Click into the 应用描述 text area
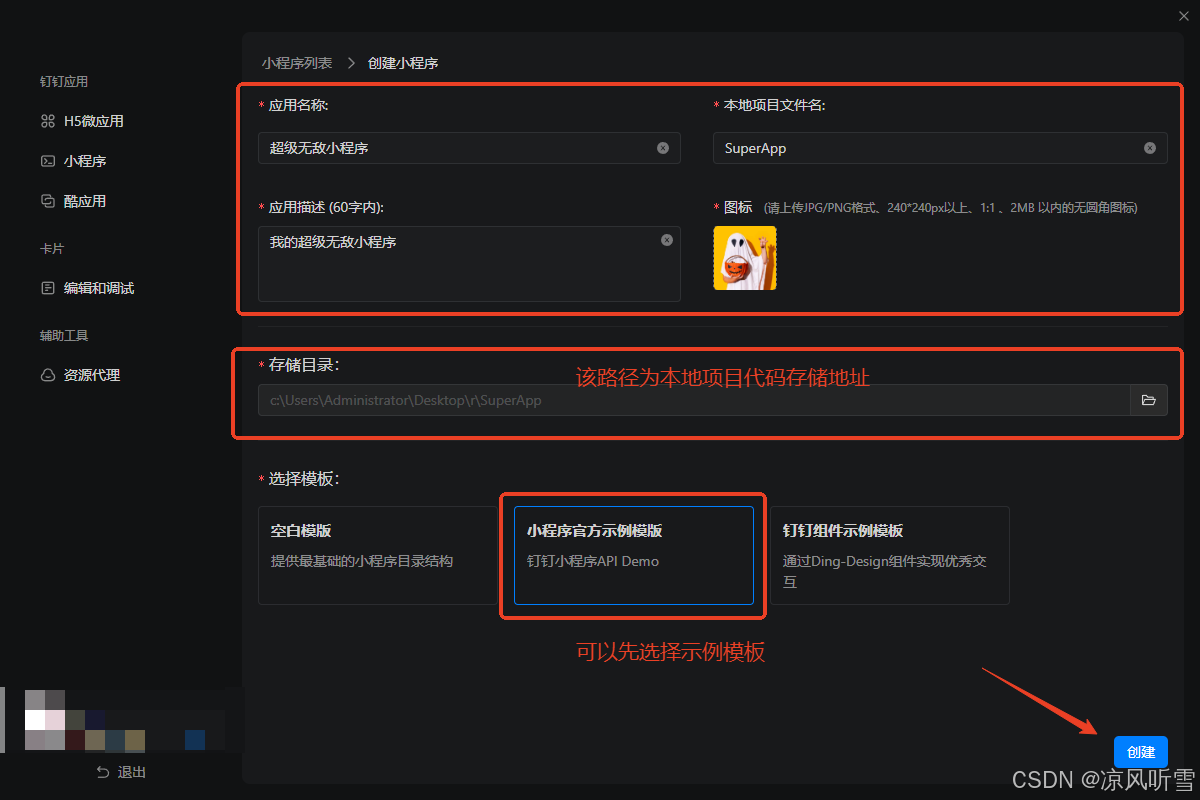The image size is (1200, 800). tap(469, 263)
